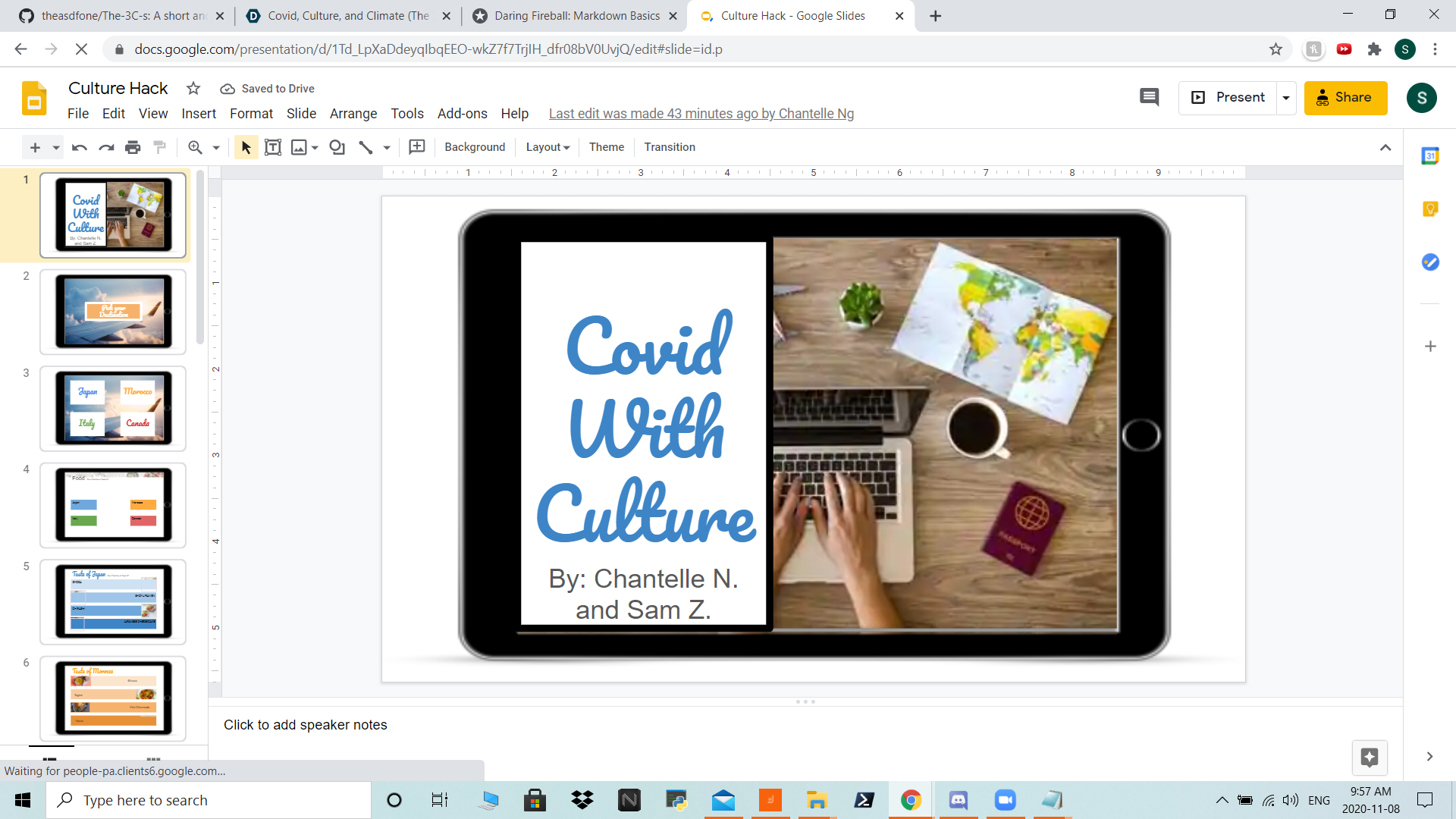1456x819 pixels.
Task: Click the Share button
Action: (1345, 98)
